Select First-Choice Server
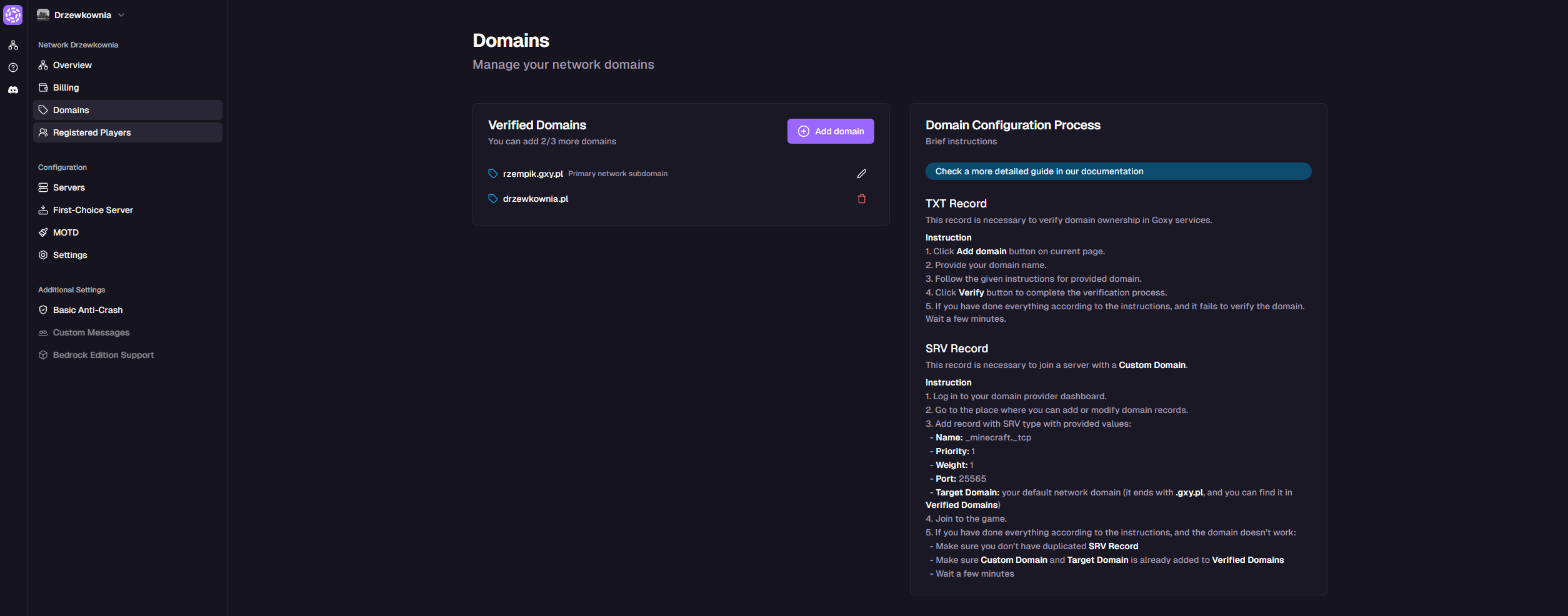This screenshot has width=1568, height=616. click(x=92, y=210)
